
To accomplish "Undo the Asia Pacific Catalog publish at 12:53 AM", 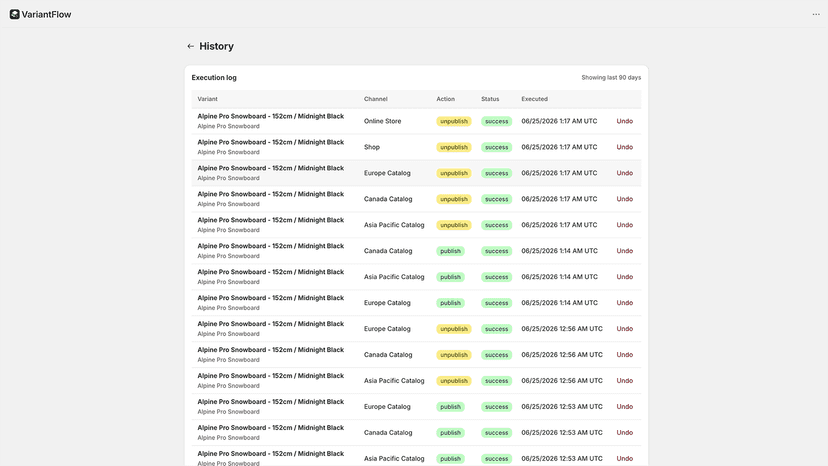I will [x=624, y=458].
